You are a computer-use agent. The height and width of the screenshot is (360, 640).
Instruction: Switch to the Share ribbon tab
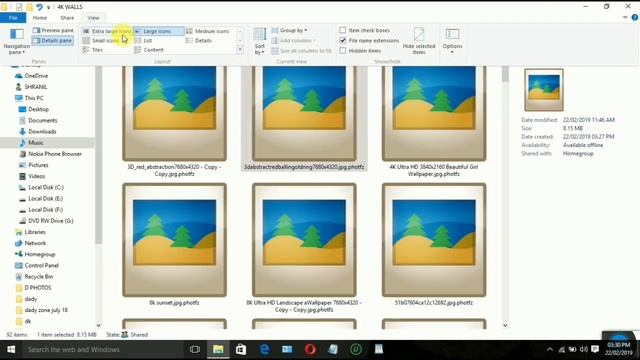[x=67, y=18]
